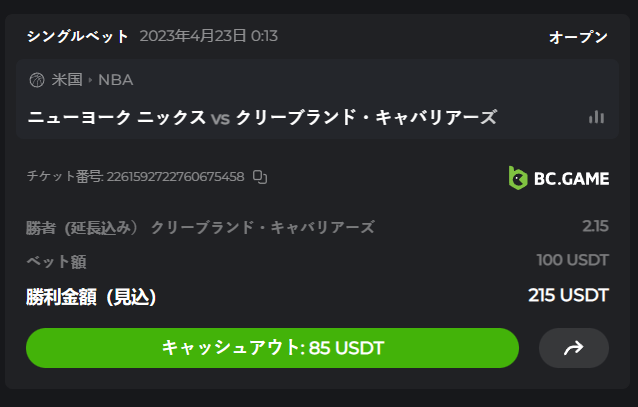Click the 100 USDT bet amount

click(x=572, y=260)
